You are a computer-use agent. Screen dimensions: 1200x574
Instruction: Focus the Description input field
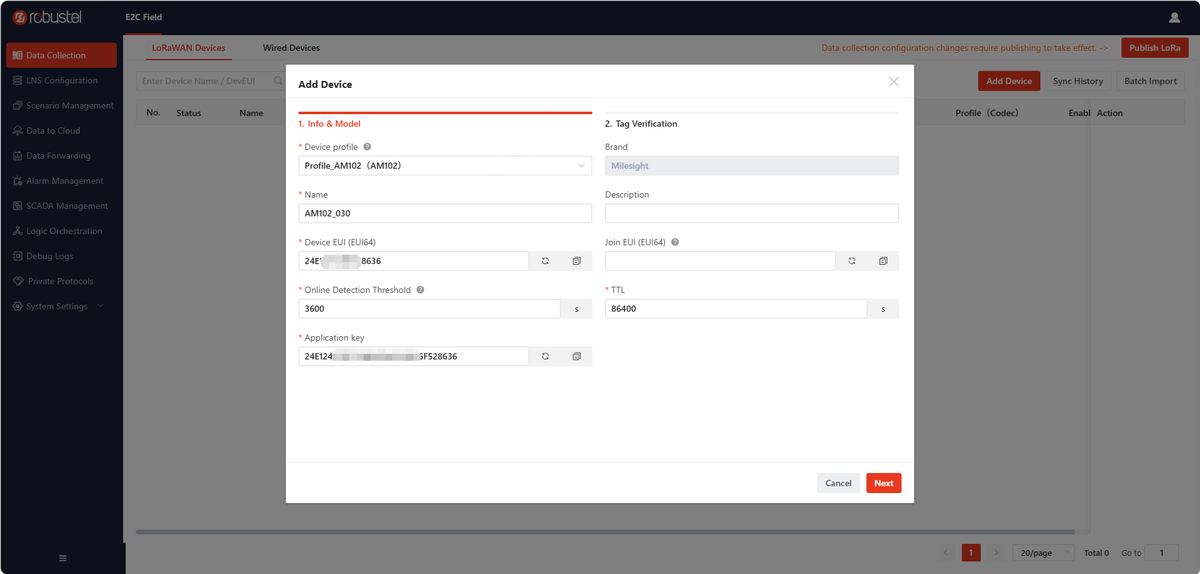pos(752,213)
